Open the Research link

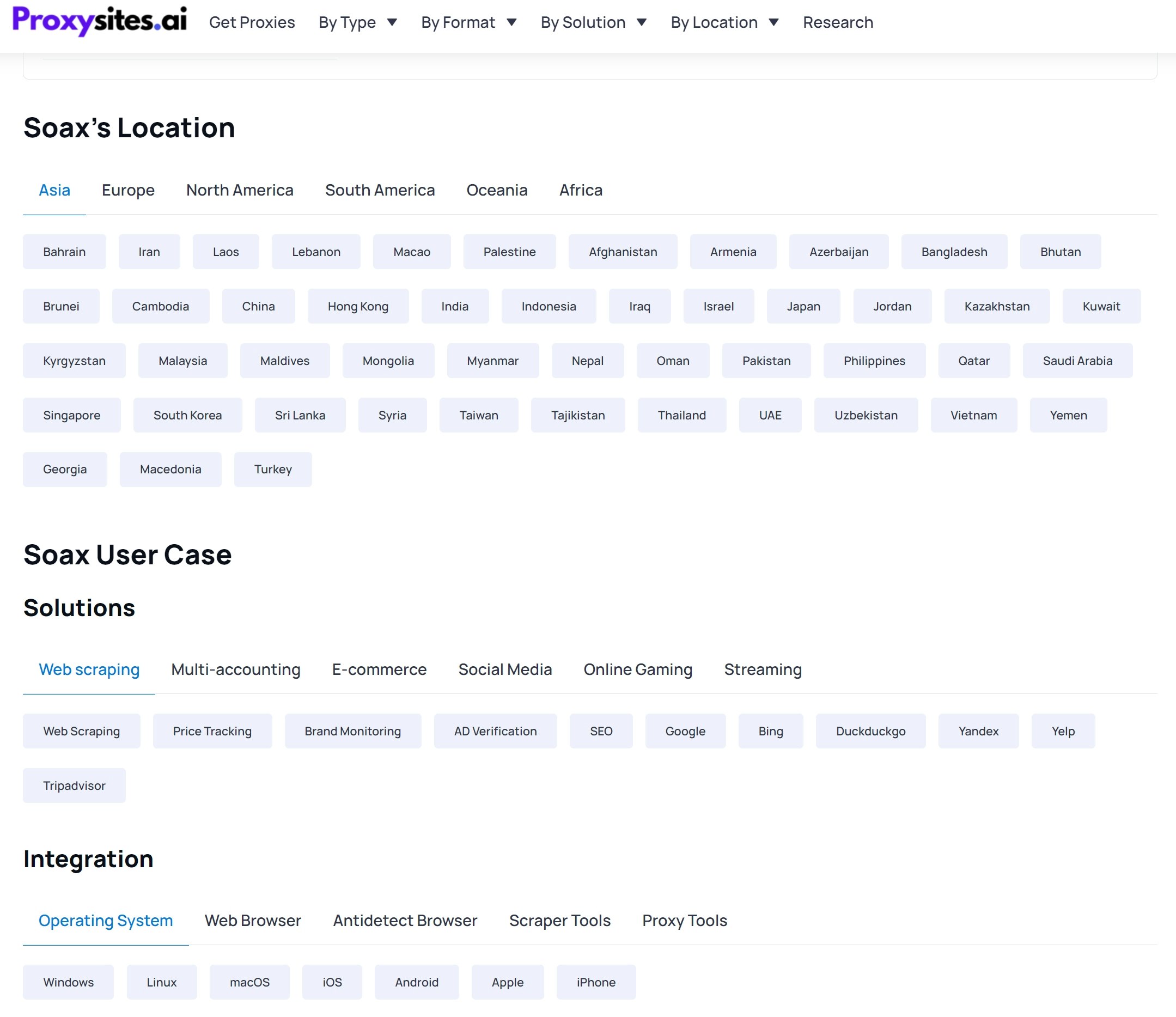(838, 23)
